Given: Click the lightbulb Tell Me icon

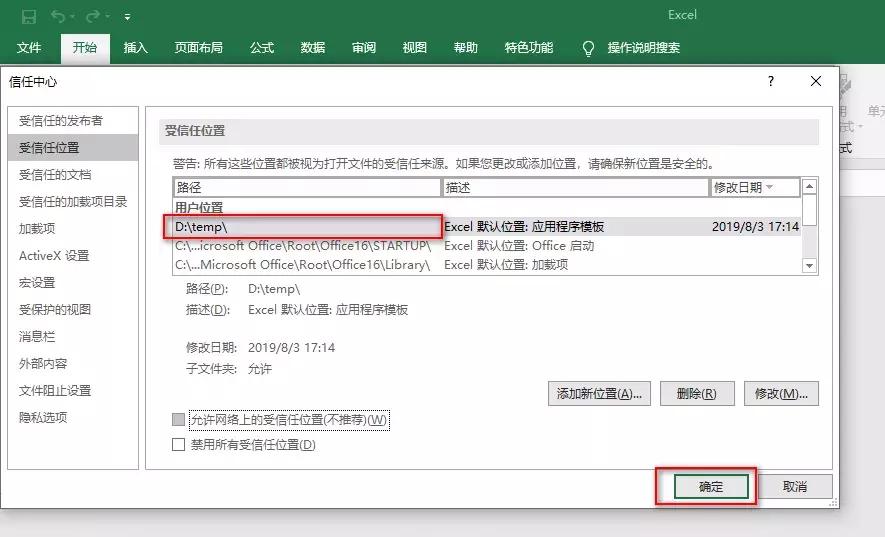Looking at the screenshot, I should tap(588, 49).
